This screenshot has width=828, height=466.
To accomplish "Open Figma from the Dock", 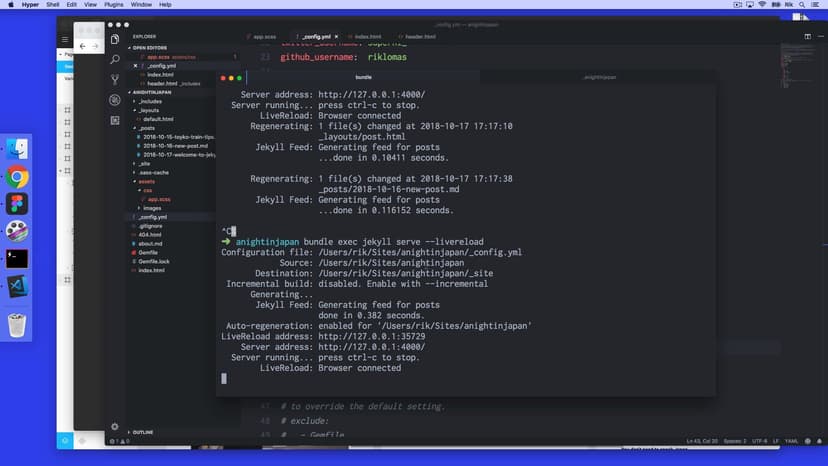I will pos(17,204).
